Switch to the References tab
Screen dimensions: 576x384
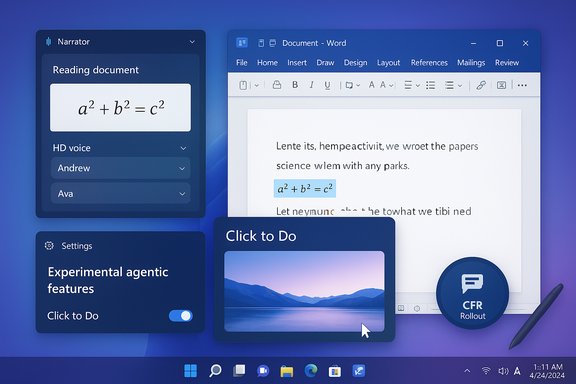point(429,63)
